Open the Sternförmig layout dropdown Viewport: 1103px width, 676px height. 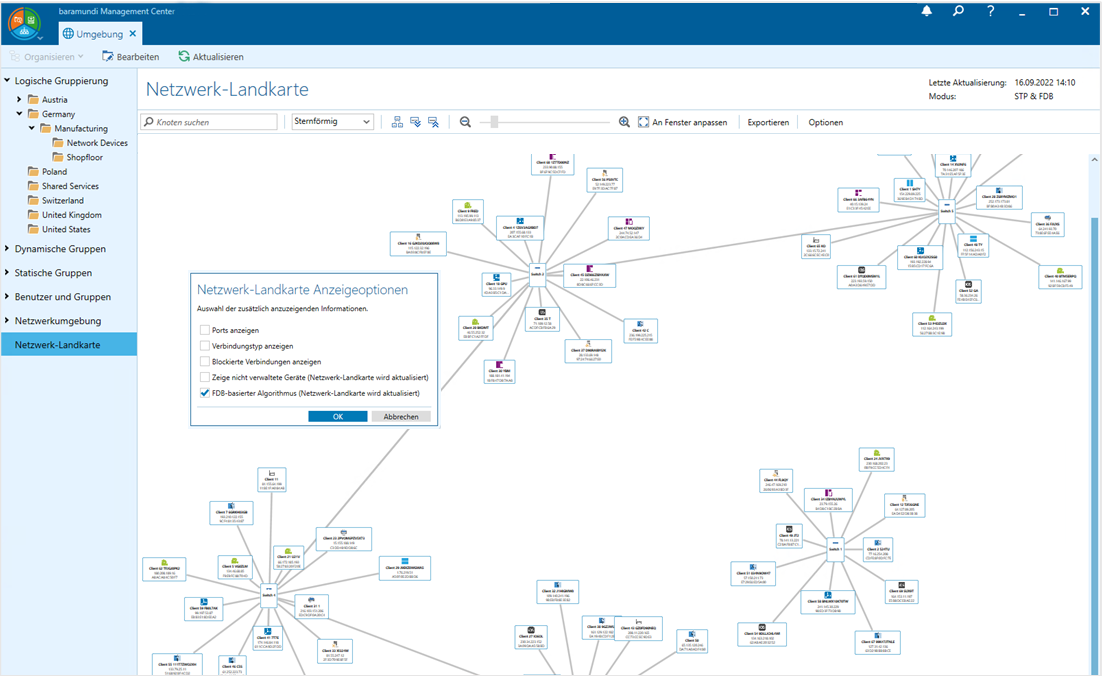[332, 122]
